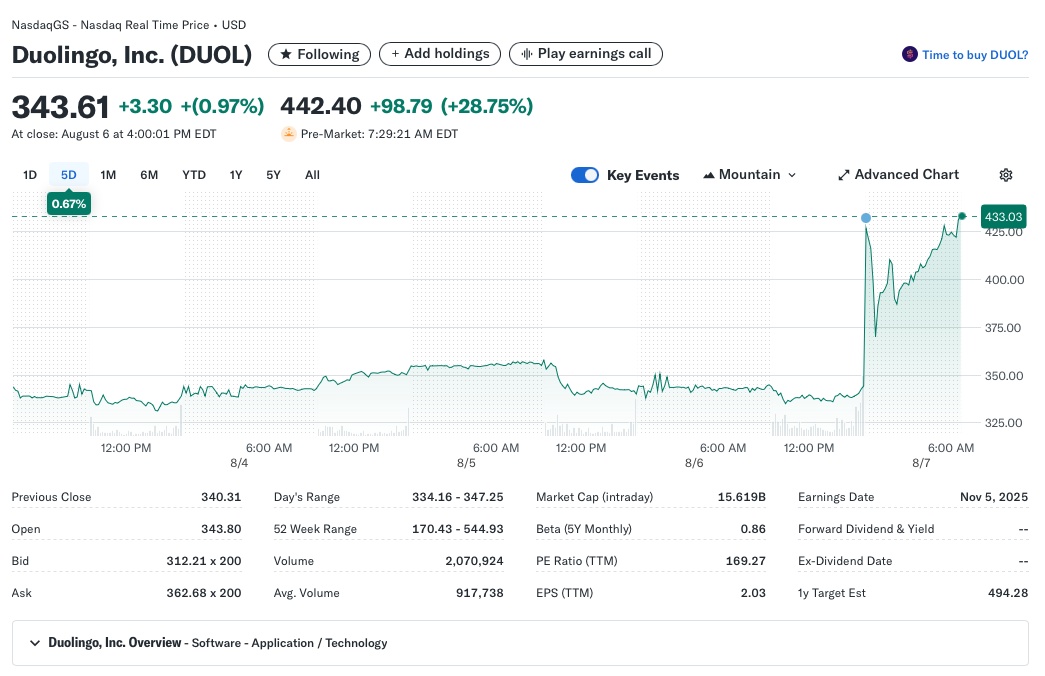Click the EPS (TTM) value 2.03
Image resolution: width=1045 pixels, height=676 pixels.
coord(752,593)
